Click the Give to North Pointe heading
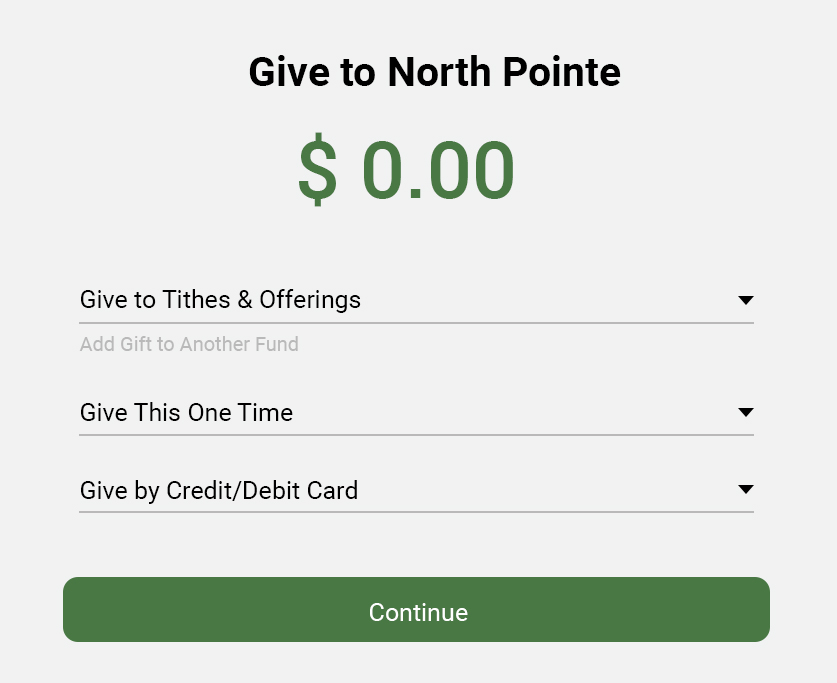This screenshot has height=683, width=837. [x=434, y=73]
